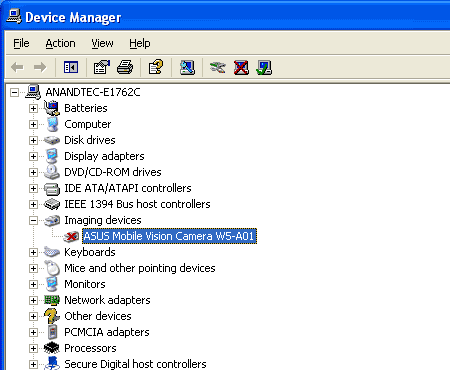The image size is (450, 370).
Task: Expand the Monitors category
Action: point(33,284)
